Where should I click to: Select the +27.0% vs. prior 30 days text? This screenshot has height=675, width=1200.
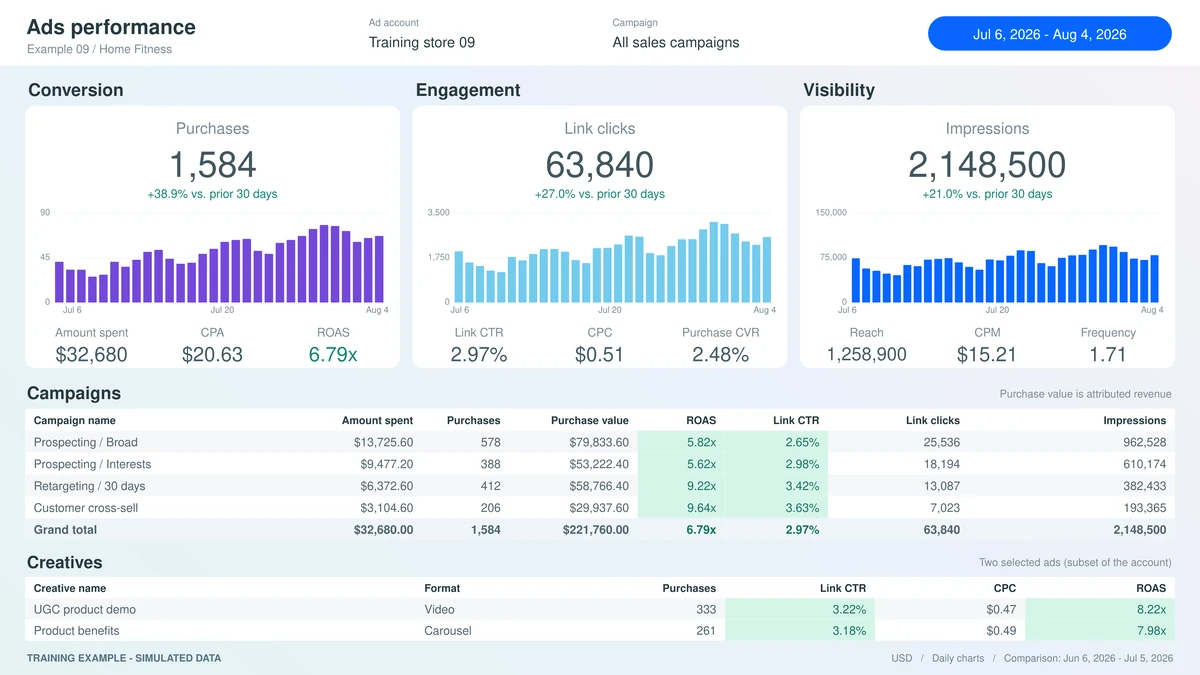coord(600,194)
